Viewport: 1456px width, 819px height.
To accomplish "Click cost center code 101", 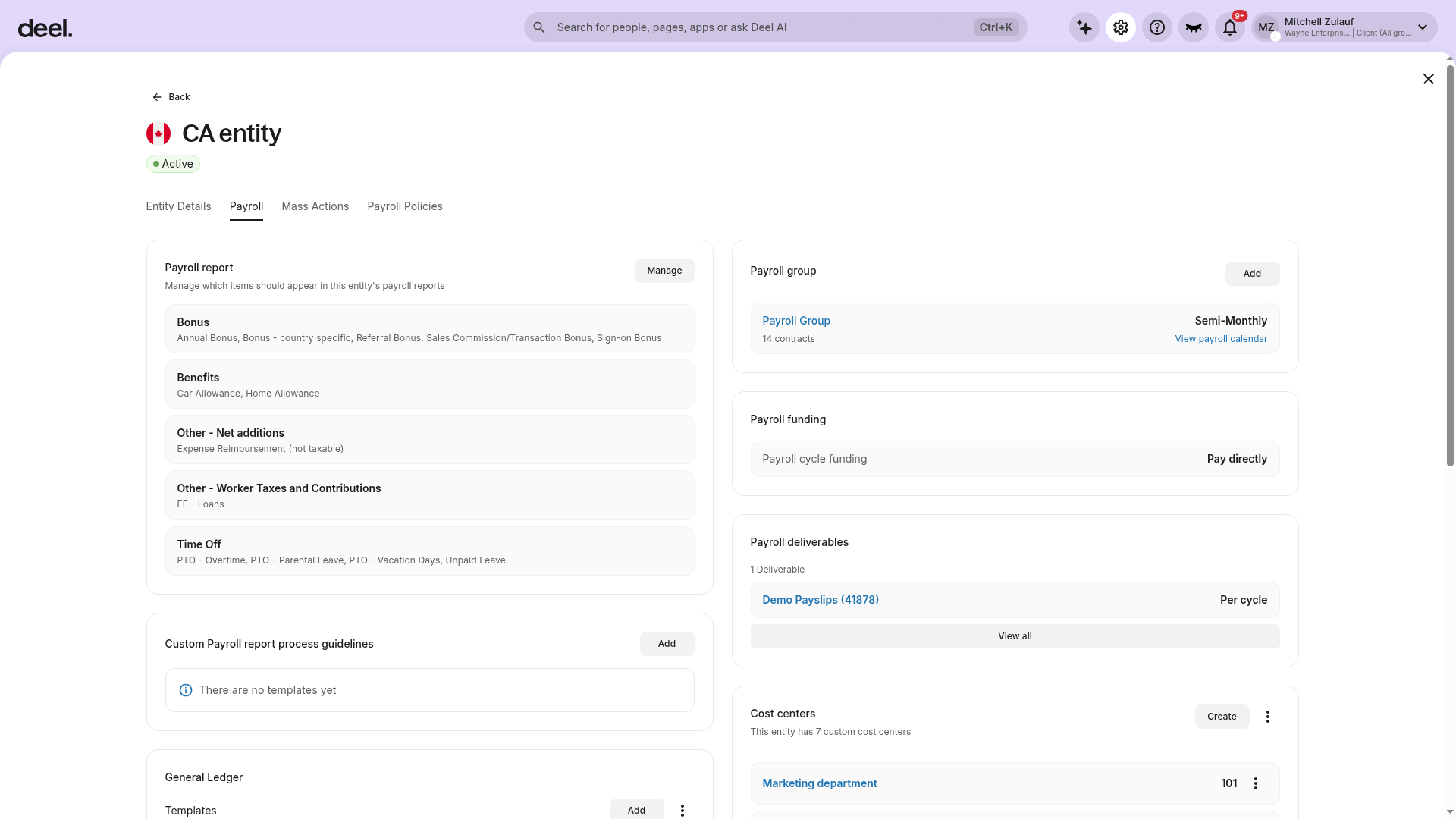I will click(1229, 783).
